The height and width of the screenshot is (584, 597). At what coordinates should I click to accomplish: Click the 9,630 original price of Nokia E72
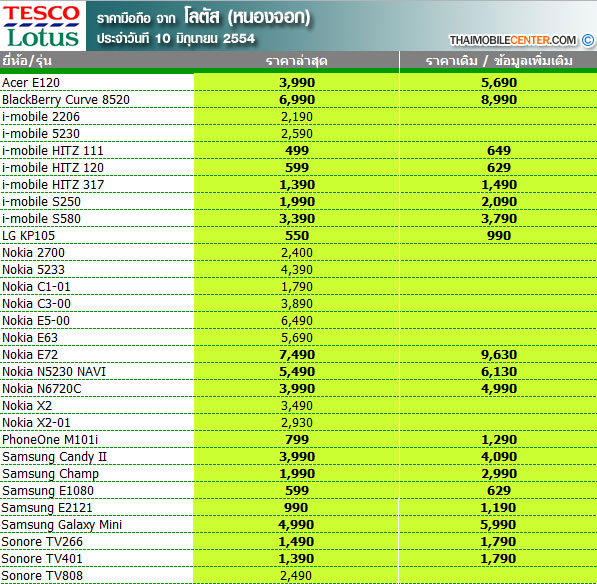tap(499, 355)
